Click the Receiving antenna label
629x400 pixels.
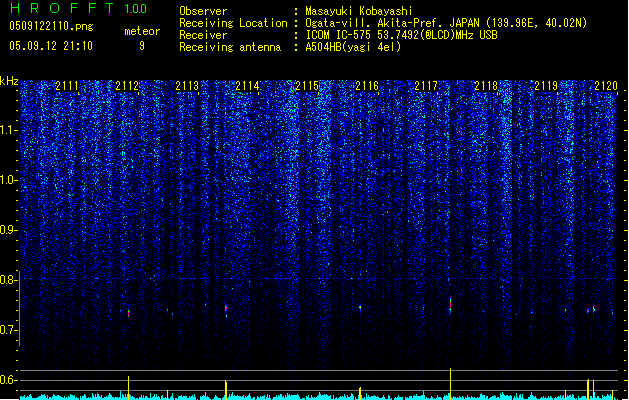point(230,47)
